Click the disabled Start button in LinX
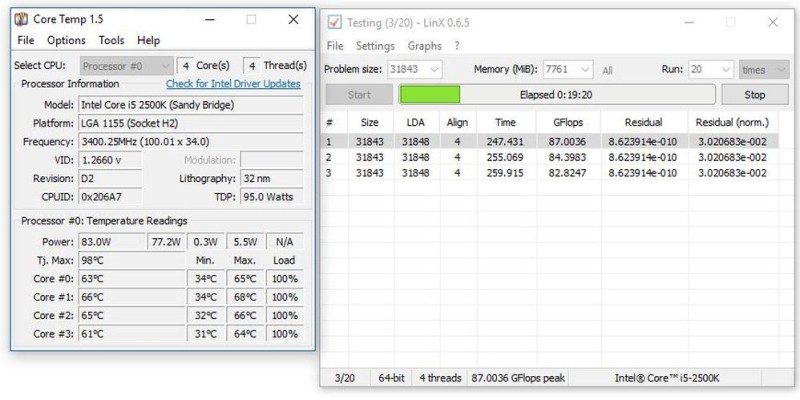The image size is (800, 400). click(359, 95)
